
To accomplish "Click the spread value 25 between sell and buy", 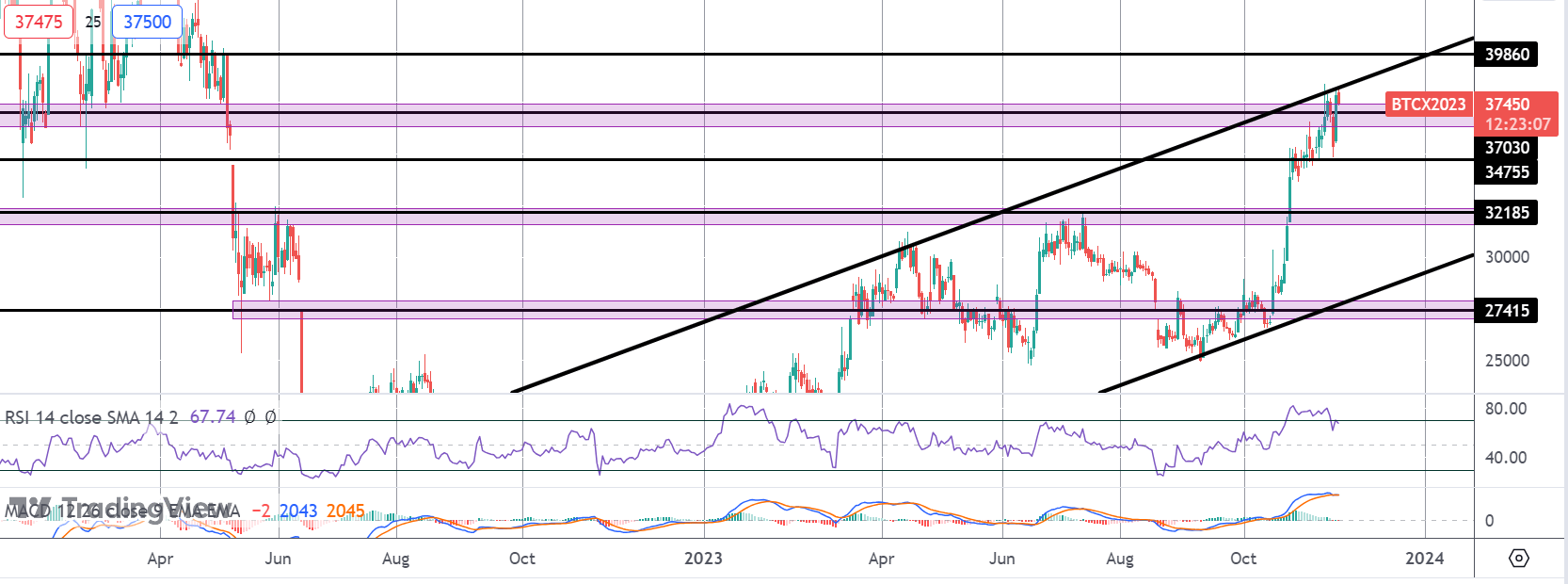I will (x=92, y=22).
